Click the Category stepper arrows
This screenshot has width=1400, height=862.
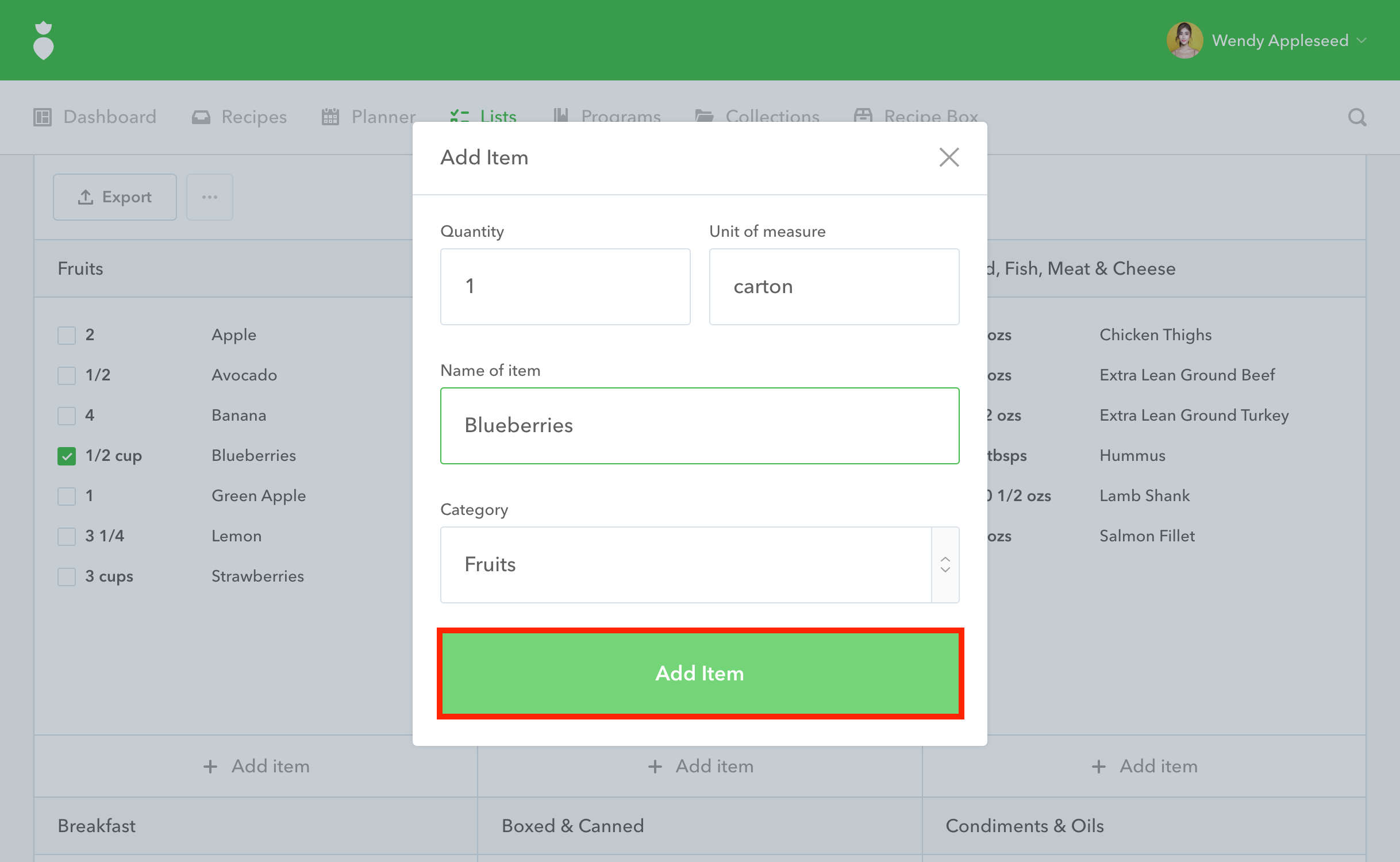pyautogui.click(x=945, y=565)
